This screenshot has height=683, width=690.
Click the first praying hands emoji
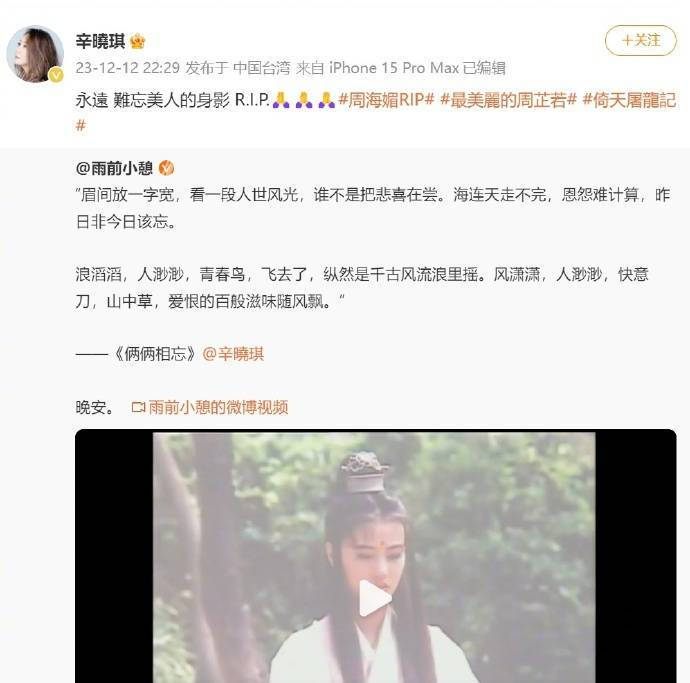[281, 100]
